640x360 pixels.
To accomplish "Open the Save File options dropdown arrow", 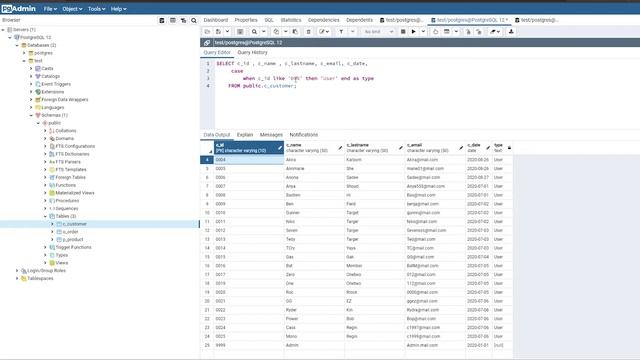I will pos(227,32).
